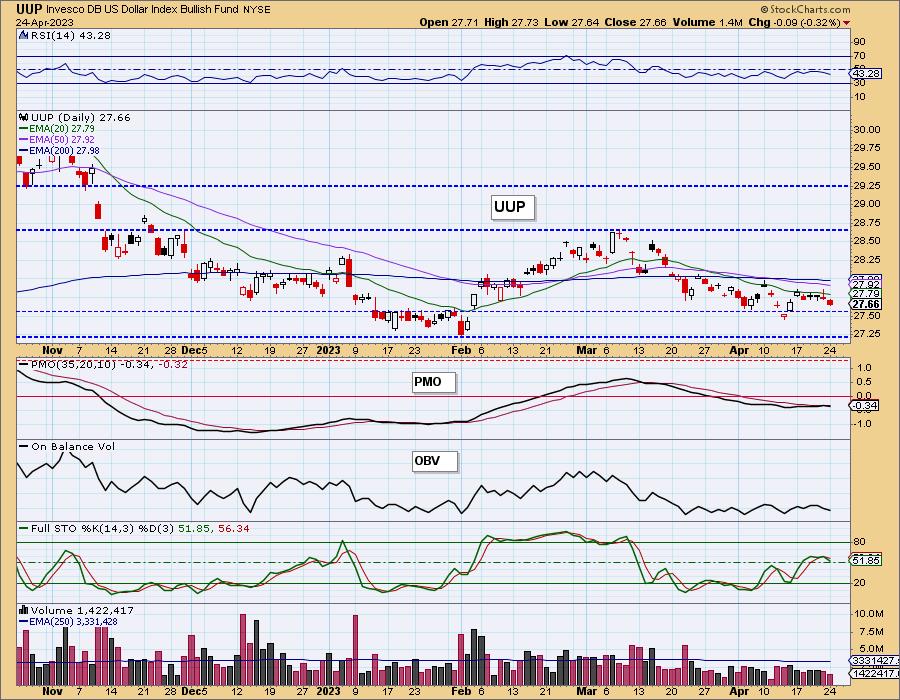
Task: Click the Feb label under price panel
Action: click(x=461, y=350)
